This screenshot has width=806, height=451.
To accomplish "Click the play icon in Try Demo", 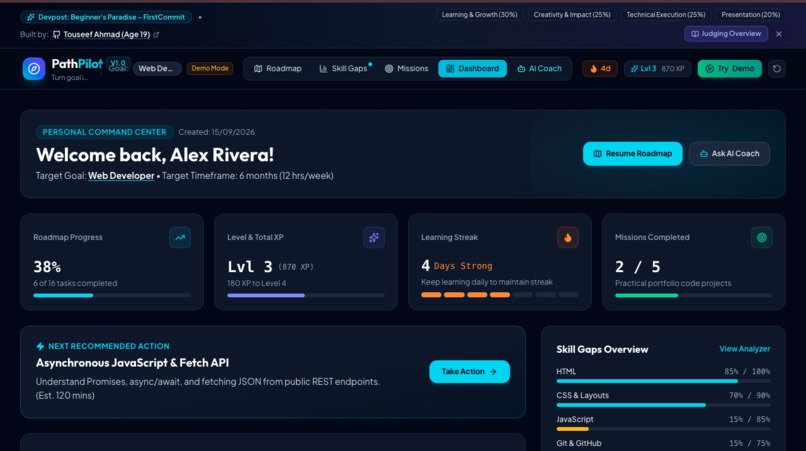I will coord(709,69).
